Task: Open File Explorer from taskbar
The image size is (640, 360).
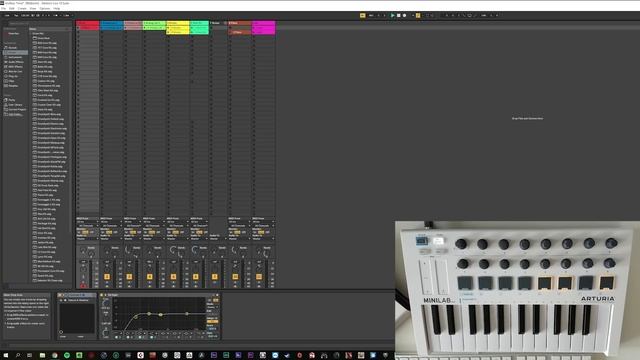Action: tap(42, 356)
